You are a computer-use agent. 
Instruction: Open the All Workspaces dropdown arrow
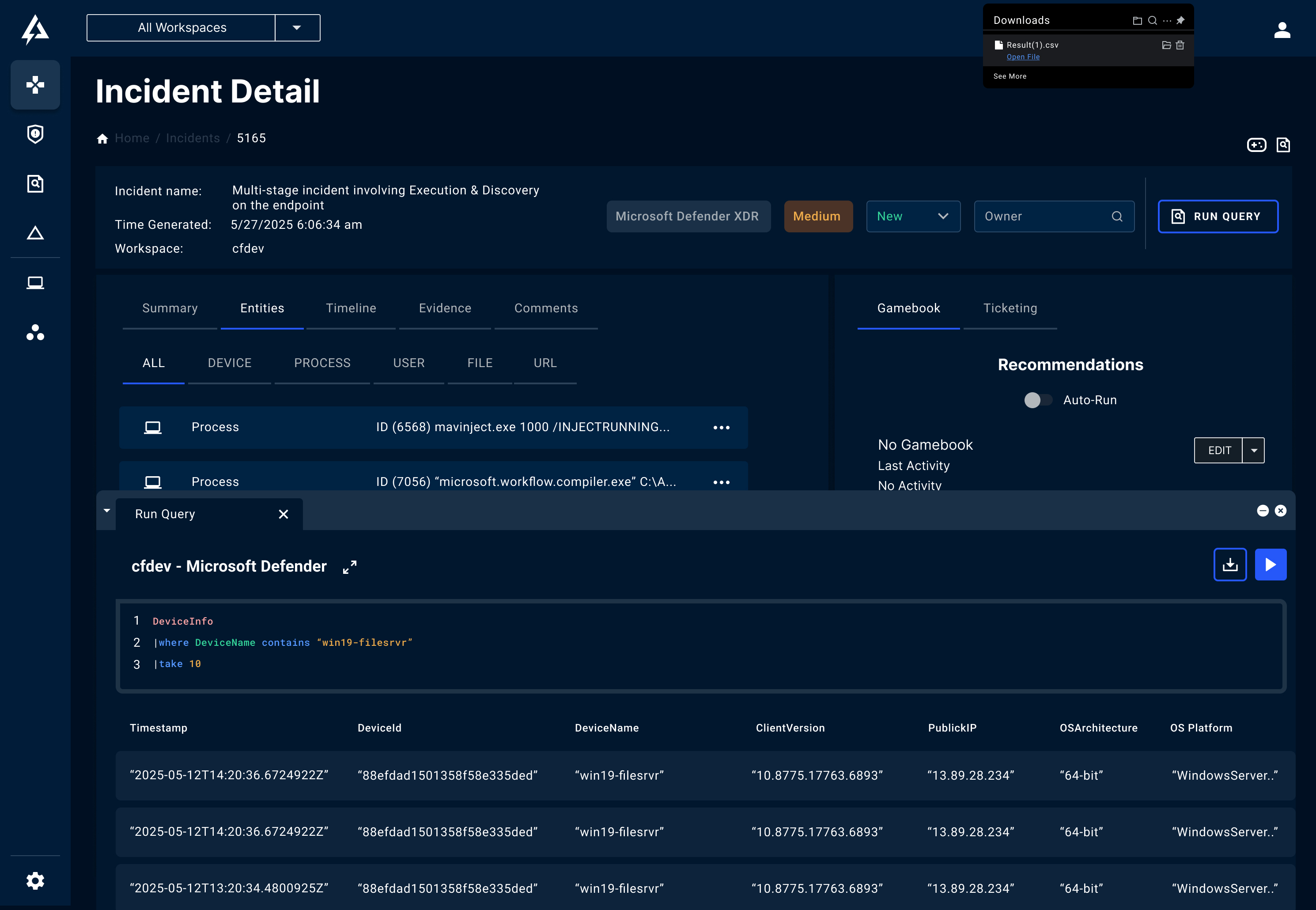coord(297,28)
